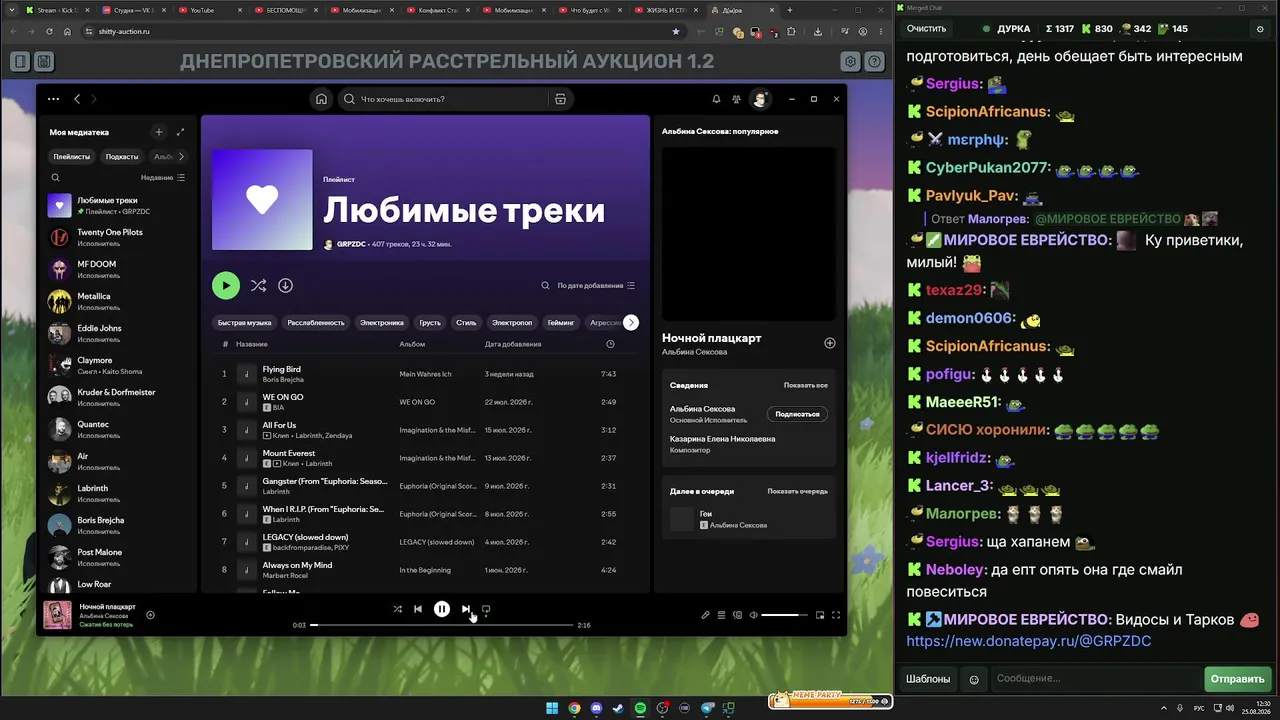Open Friend Activity in Spotify top bar
This screenshot has height=720, width=1280.
click(737, 99)
